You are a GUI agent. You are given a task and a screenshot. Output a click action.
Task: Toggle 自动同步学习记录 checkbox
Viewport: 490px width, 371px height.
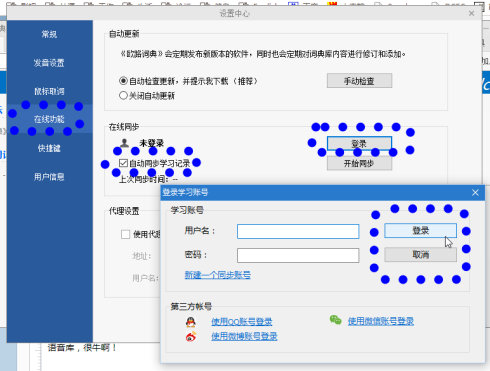click(123, 163)
